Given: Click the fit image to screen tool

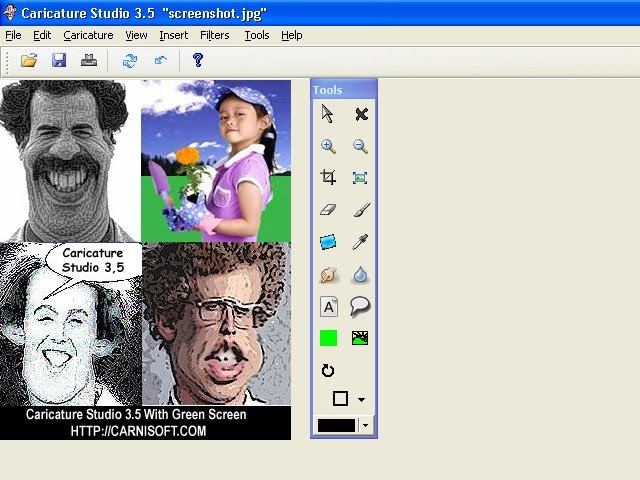Looking at the screenshot, I should tap(360, 178).
